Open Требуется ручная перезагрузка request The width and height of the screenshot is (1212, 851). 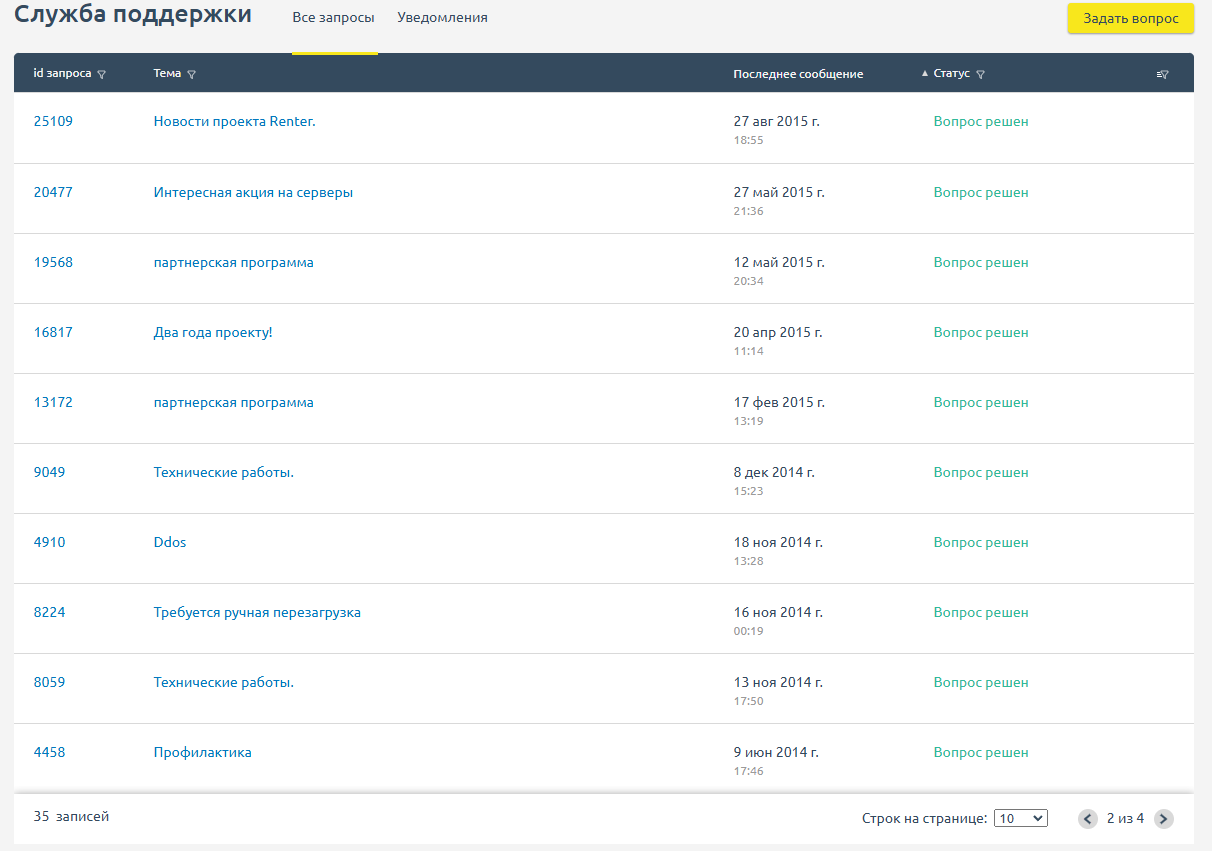[x=257, y=612]
